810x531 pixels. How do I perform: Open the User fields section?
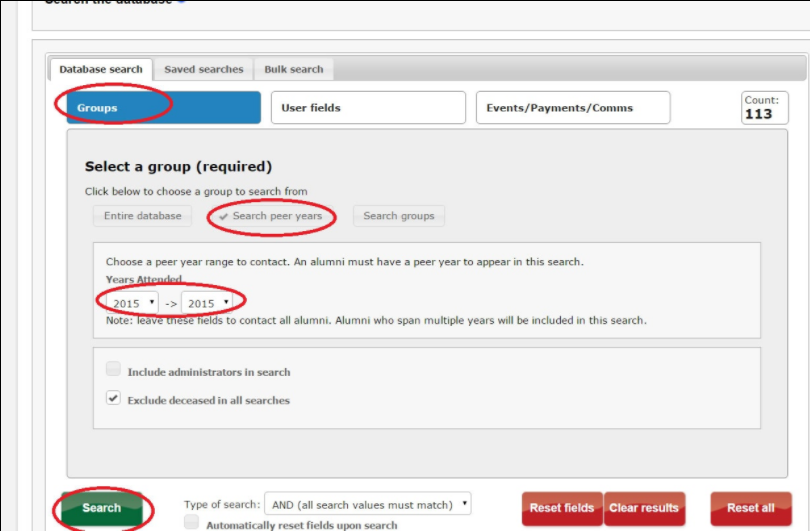(367, 108)
